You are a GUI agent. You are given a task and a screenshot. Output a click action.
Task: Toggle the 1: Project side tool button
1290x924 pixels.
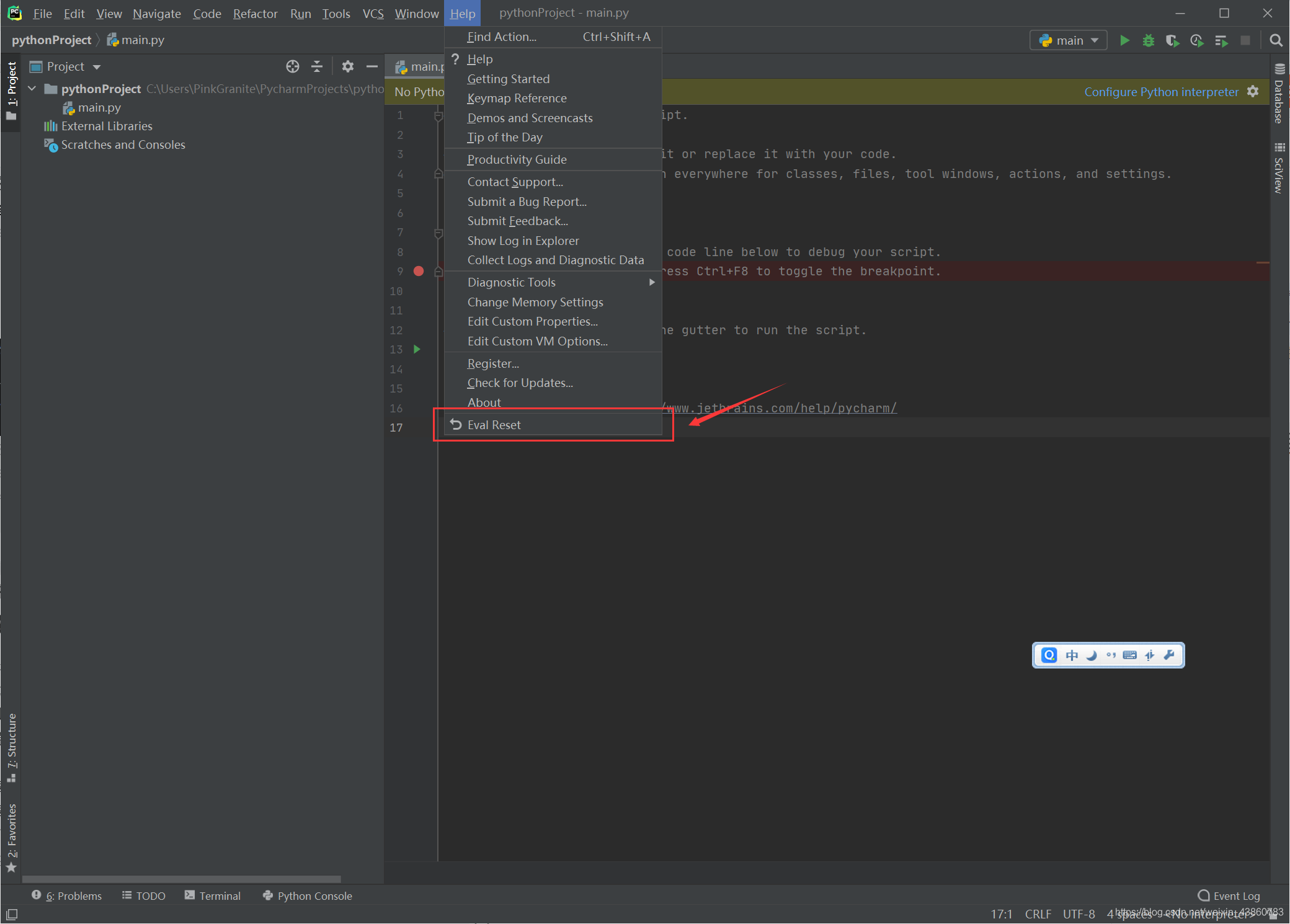(11, 91)
